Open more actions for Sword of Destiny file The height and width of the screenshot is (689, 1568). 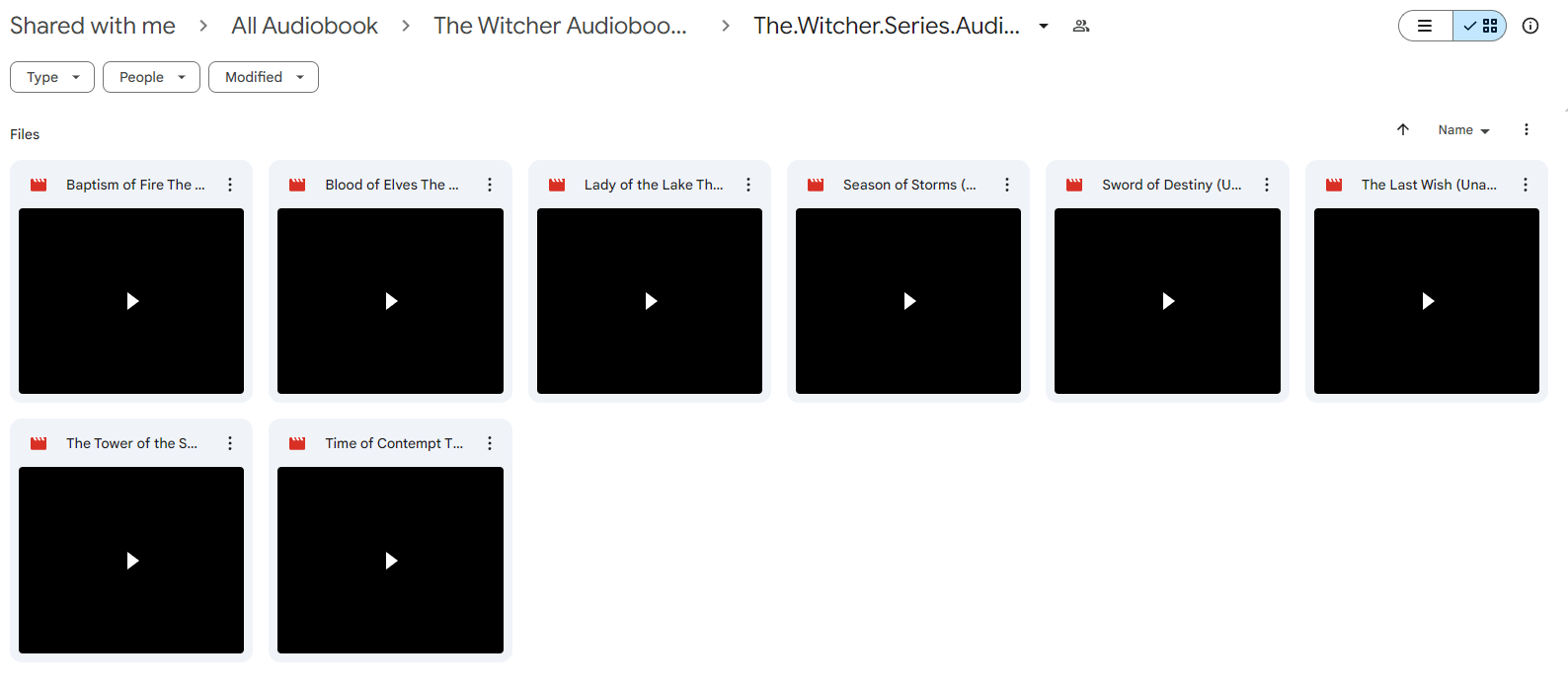coord(1267,185)
